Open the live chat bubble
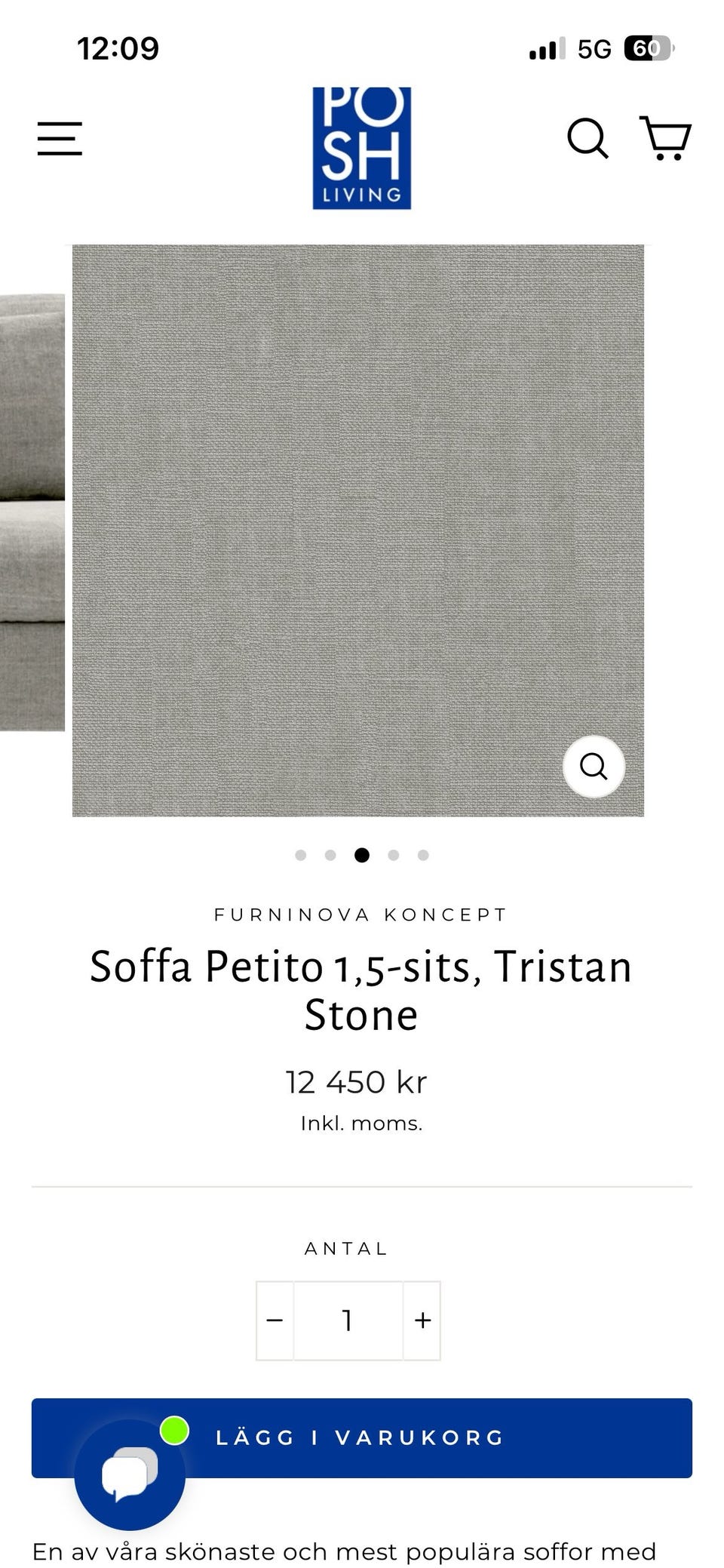This screenshot has height=1568, width=724. point(130,1474)
